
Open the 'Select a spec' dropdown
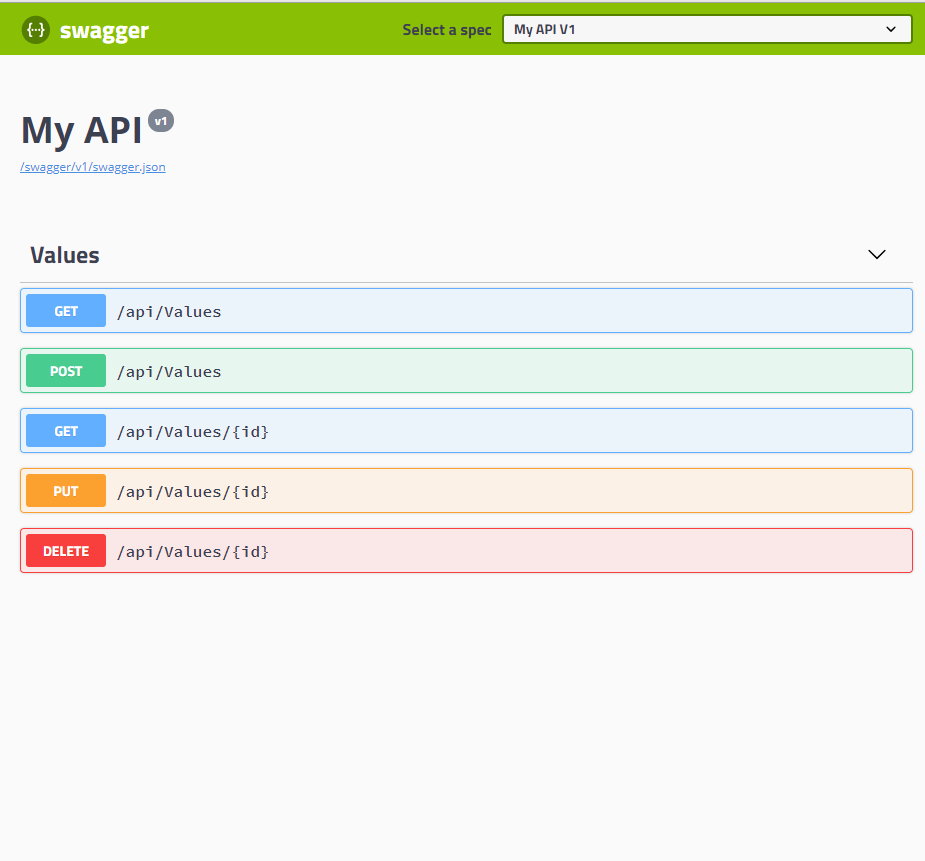707,29
